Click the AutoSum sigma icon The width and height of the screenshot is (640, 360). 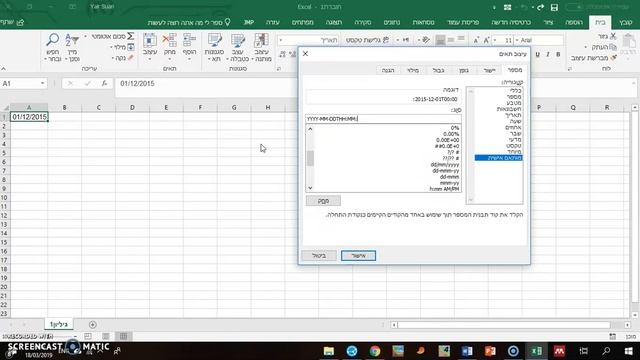(131, 36)
